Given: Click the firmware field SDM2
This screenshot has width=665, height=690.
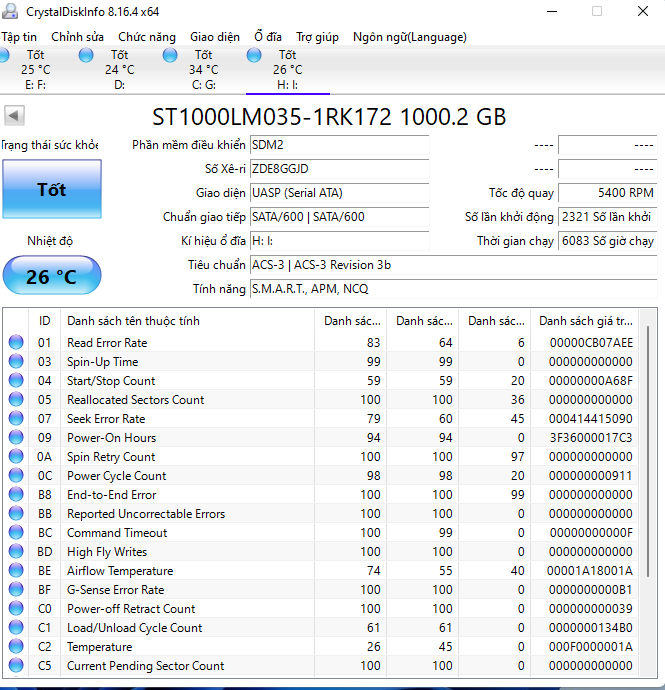Looking at the screenshot, I should click(x=339, y=145).
